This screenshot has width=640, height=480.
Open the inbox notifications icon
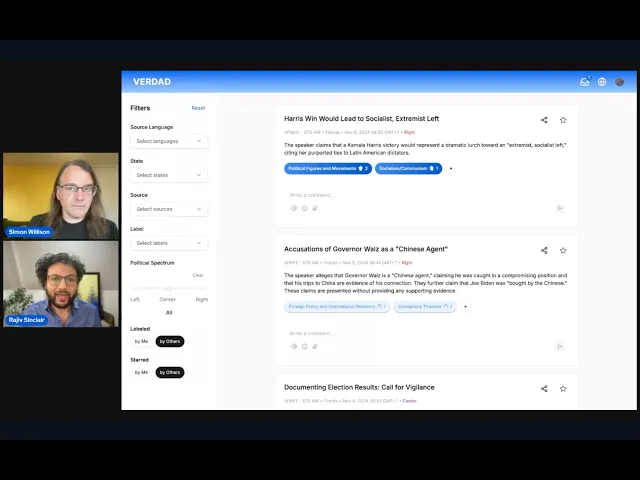(585, 81)
